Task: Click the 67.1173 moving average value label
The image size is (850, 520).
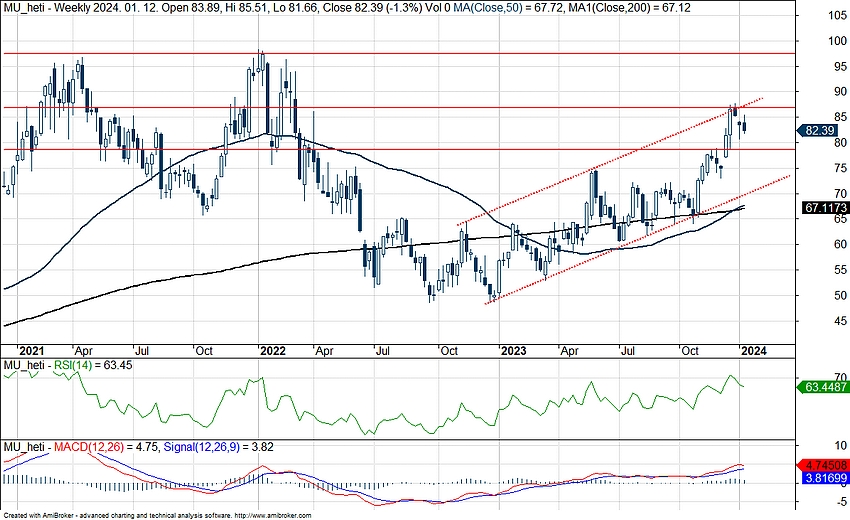Action: 823,208
